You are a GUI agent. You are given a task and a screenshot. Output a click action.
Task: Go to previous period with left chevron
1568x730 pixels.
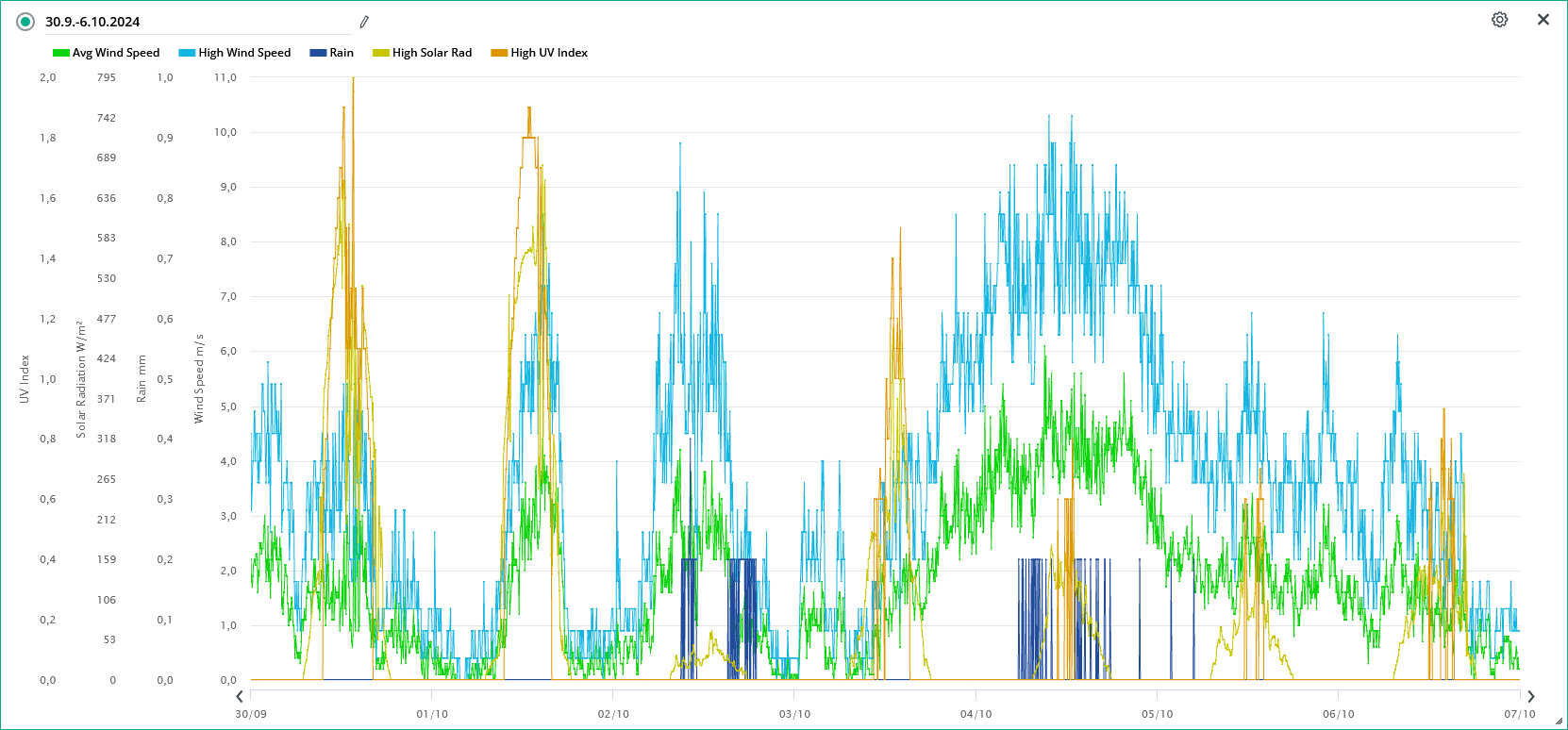(240, 696)
